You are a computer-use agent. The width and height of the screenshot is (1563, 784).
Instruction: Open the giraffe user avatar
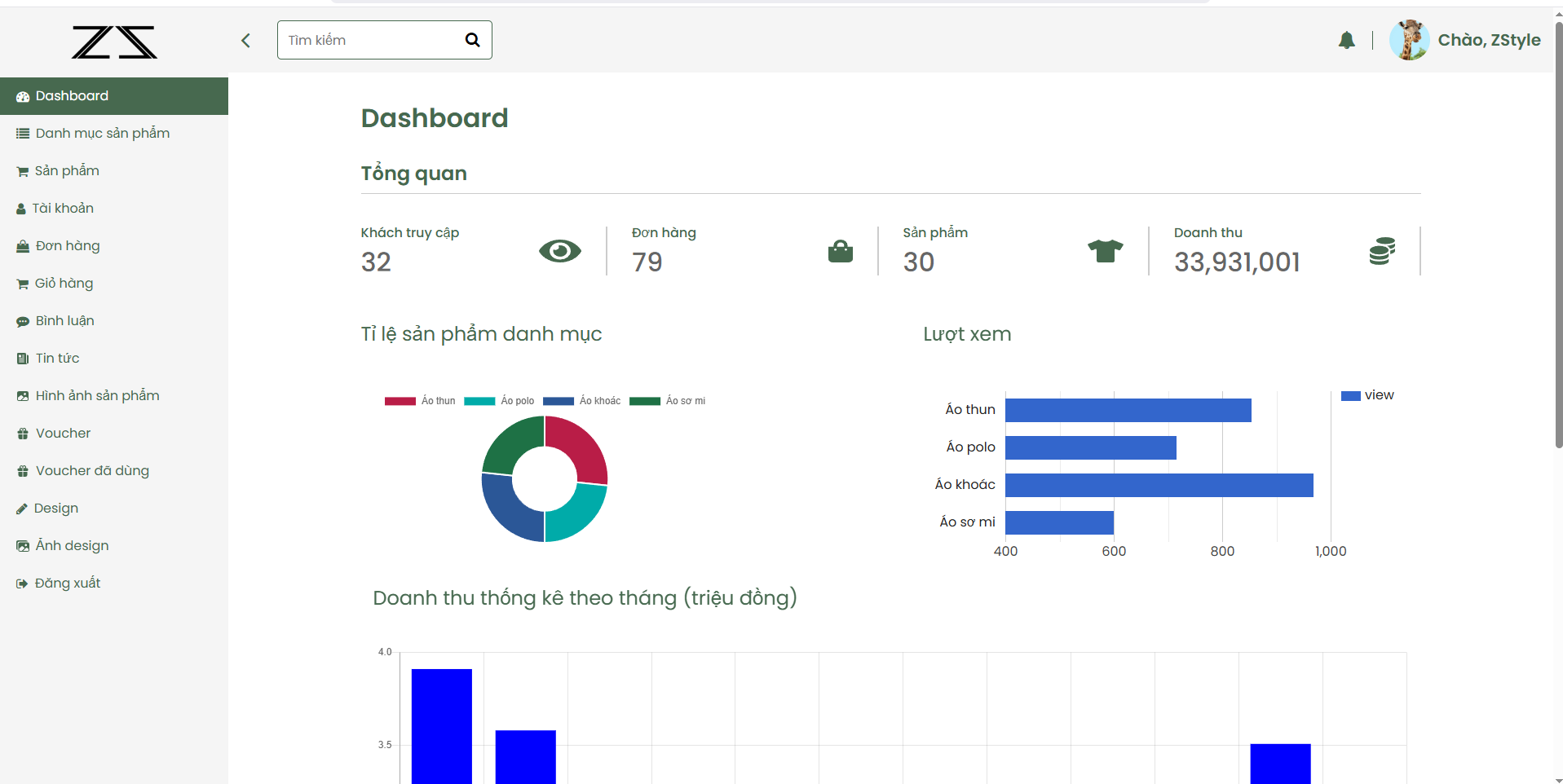click(1409, 40)
